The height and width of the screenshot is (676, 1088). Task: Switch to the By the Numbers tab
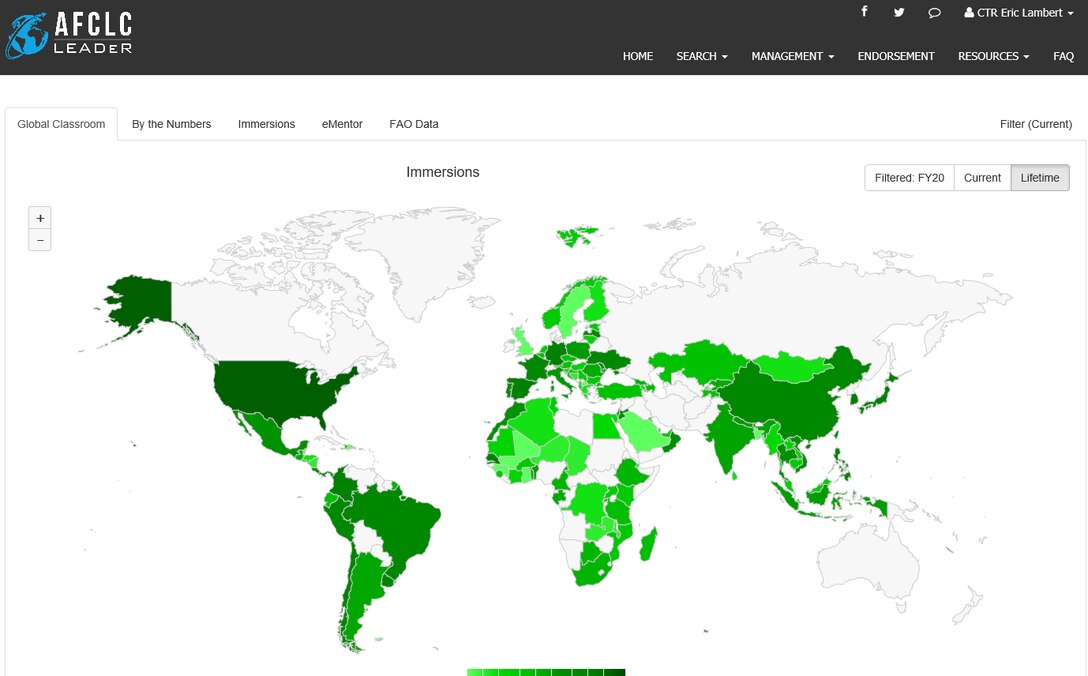click(171, 124)
